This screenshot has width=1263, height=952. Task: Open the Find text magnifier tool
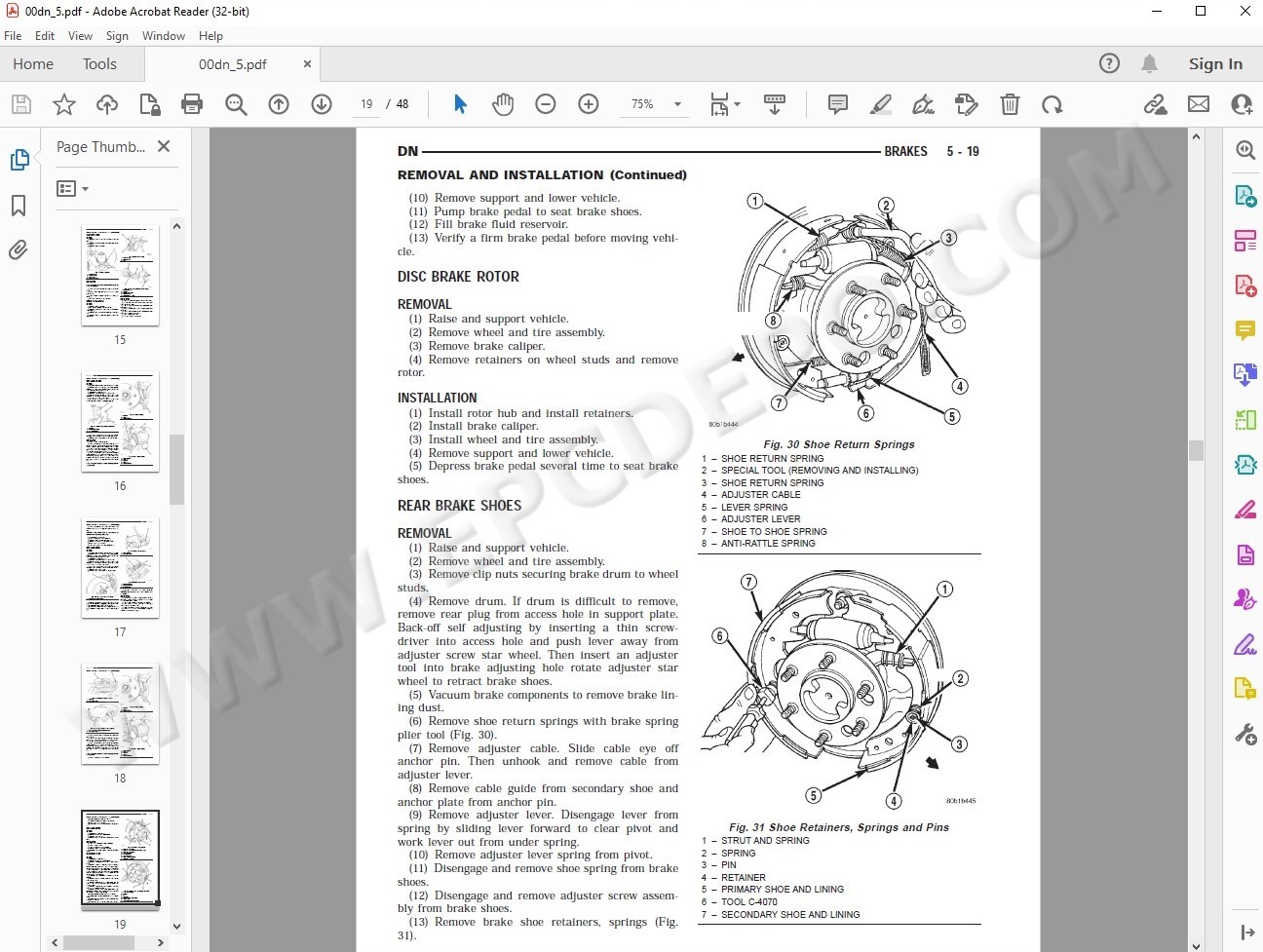coord(236,104)
